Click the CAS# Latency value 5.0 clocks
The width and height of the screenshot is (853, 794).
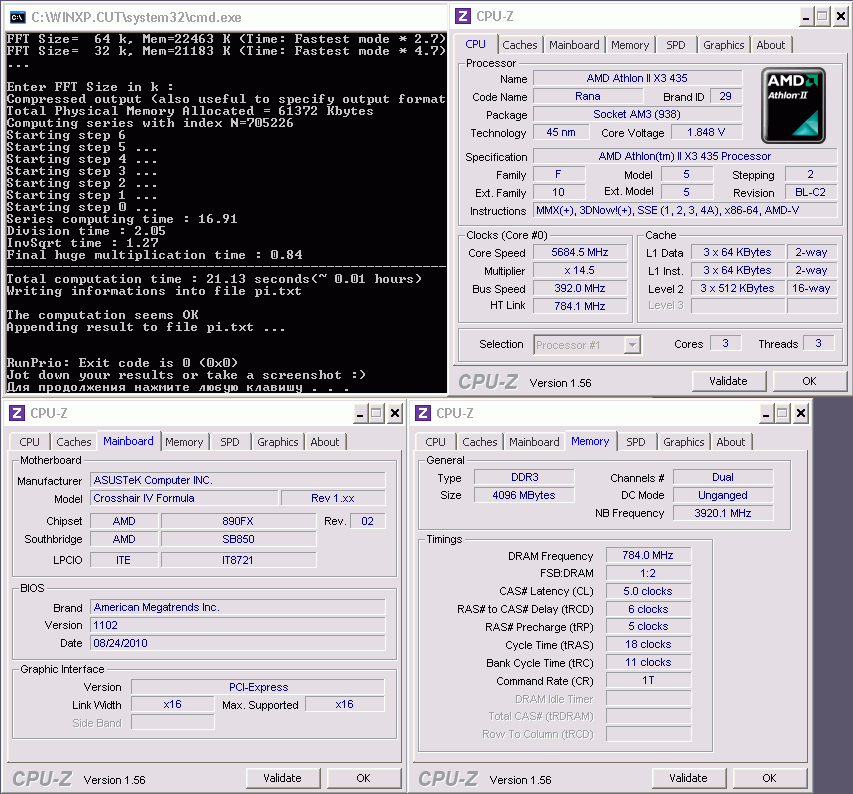(x=648, y=591)
